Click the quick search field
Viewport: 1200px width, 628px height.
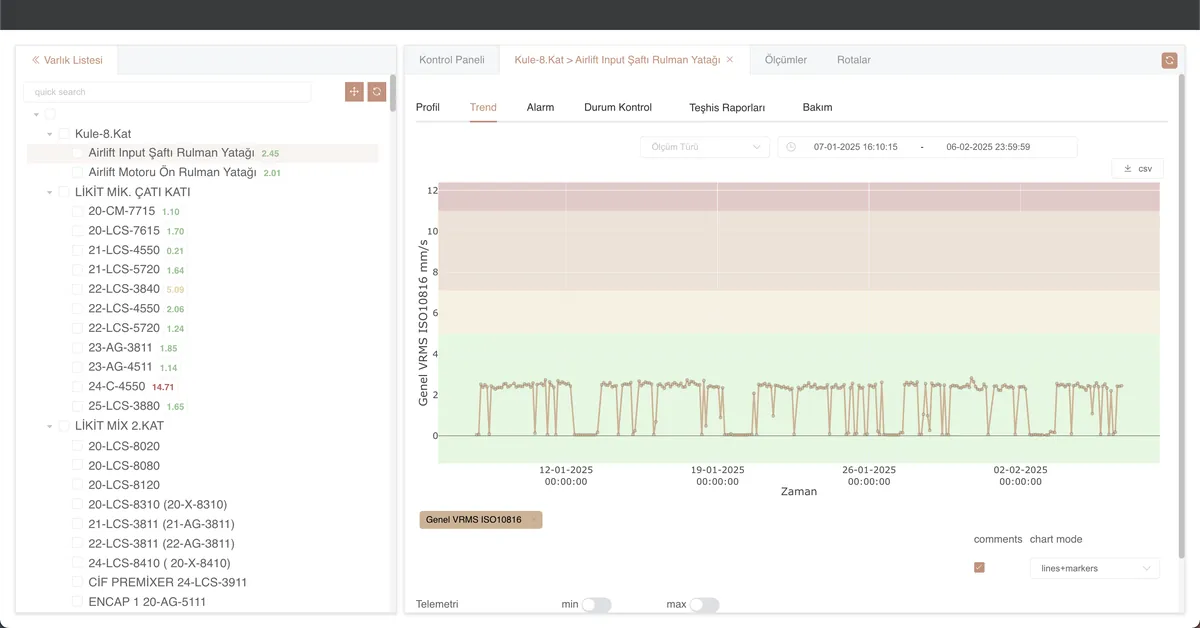click(x=167, y=92)
